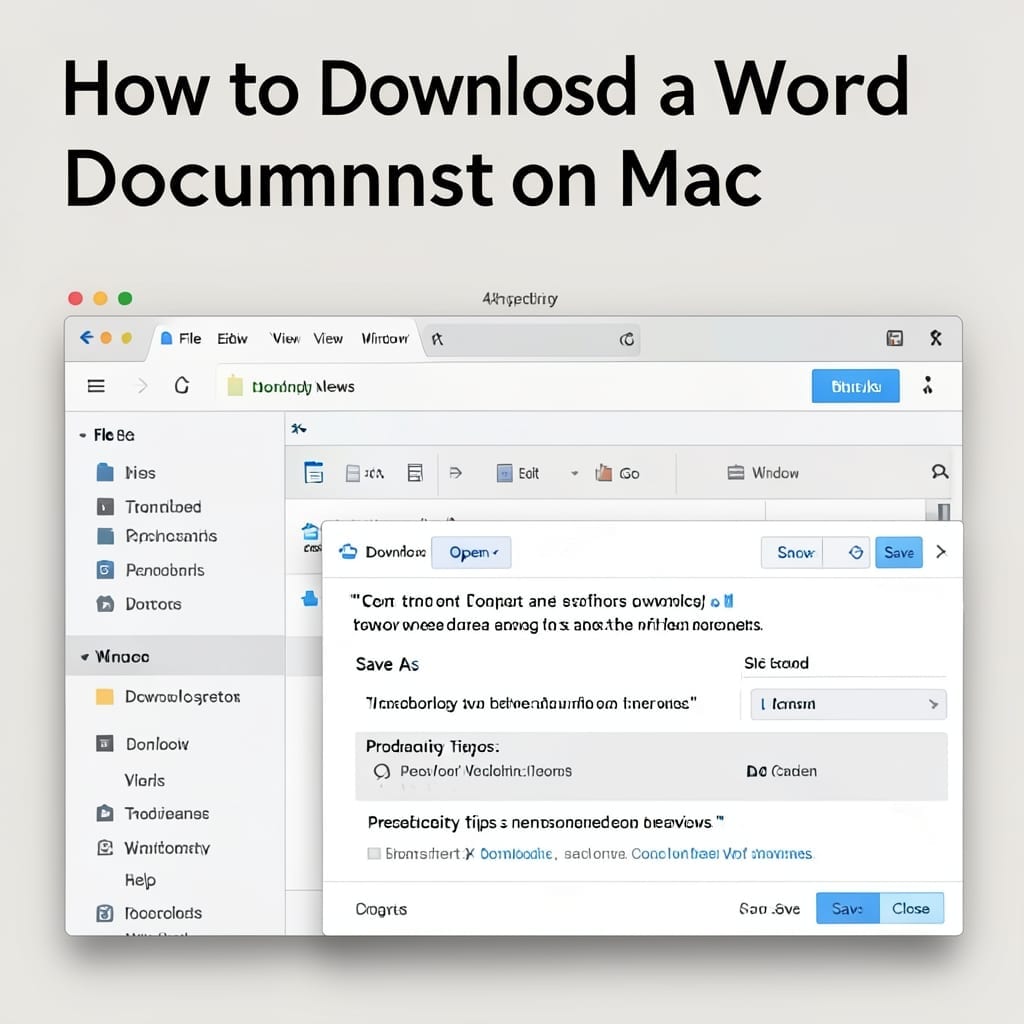Select Tooorolods in sidebar

click(149, 913)
